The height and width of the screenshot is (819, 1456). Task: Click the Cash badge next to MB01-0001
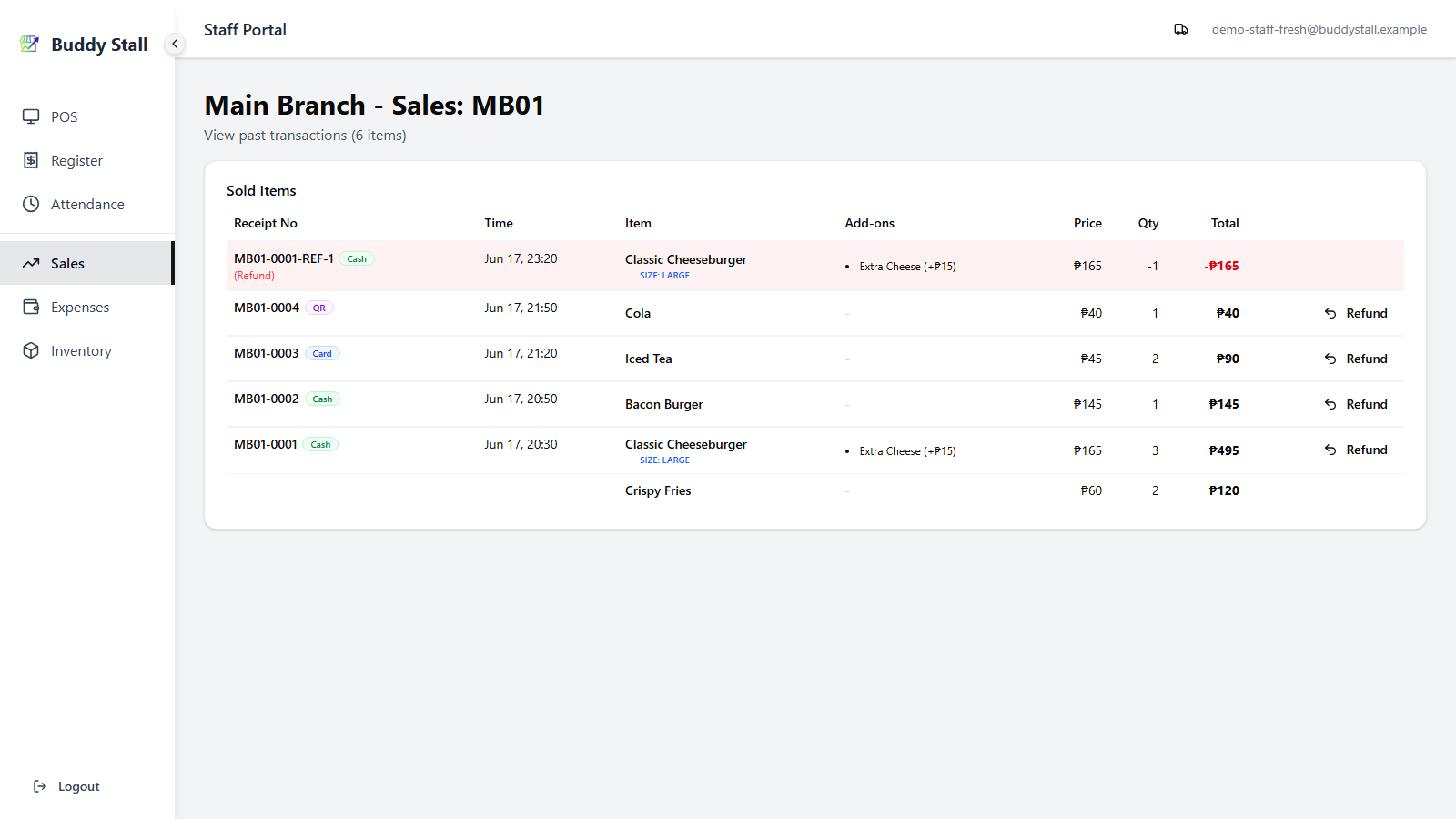(x=320, y=444)
